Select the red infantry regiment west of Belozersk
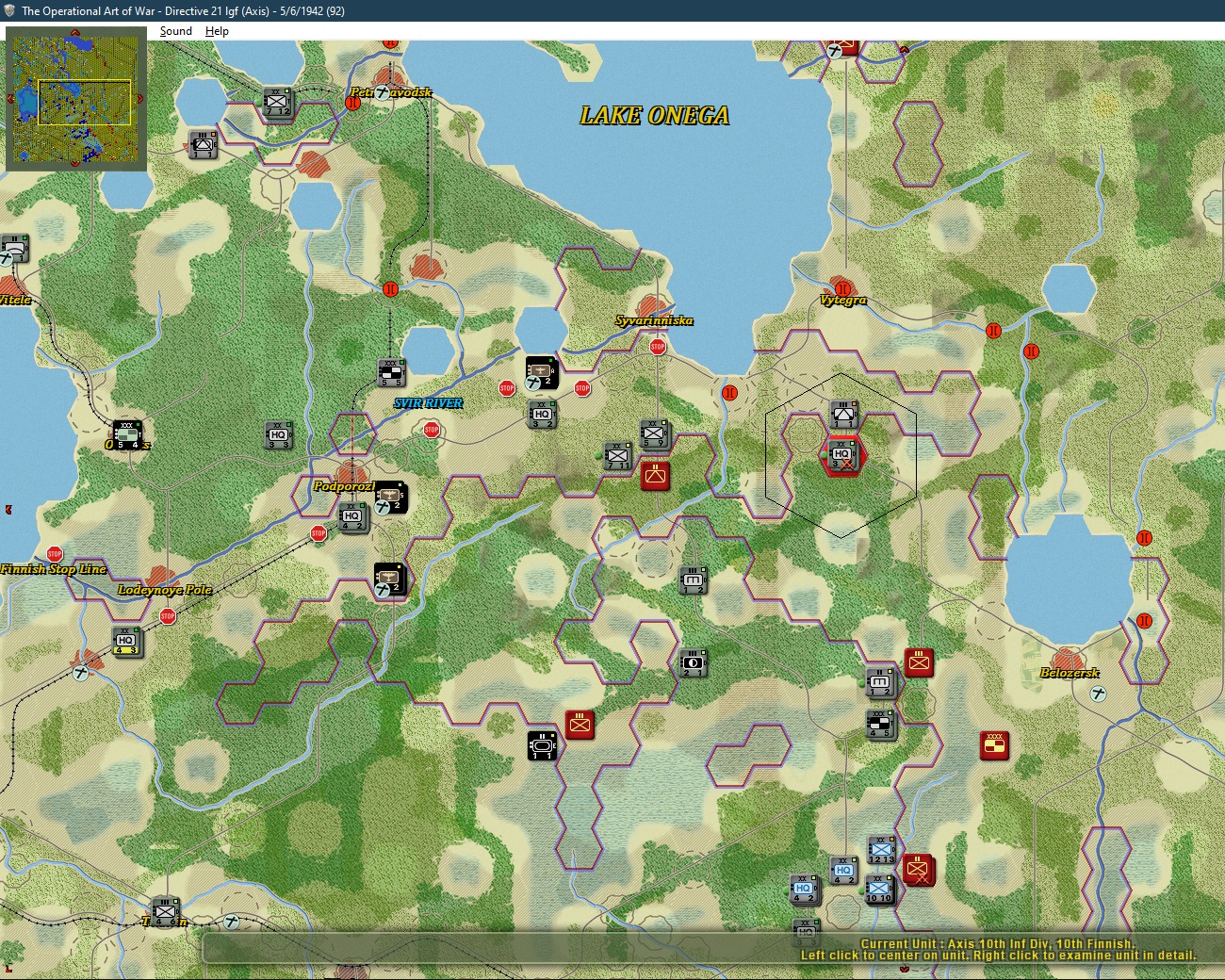 coord(919,662)
